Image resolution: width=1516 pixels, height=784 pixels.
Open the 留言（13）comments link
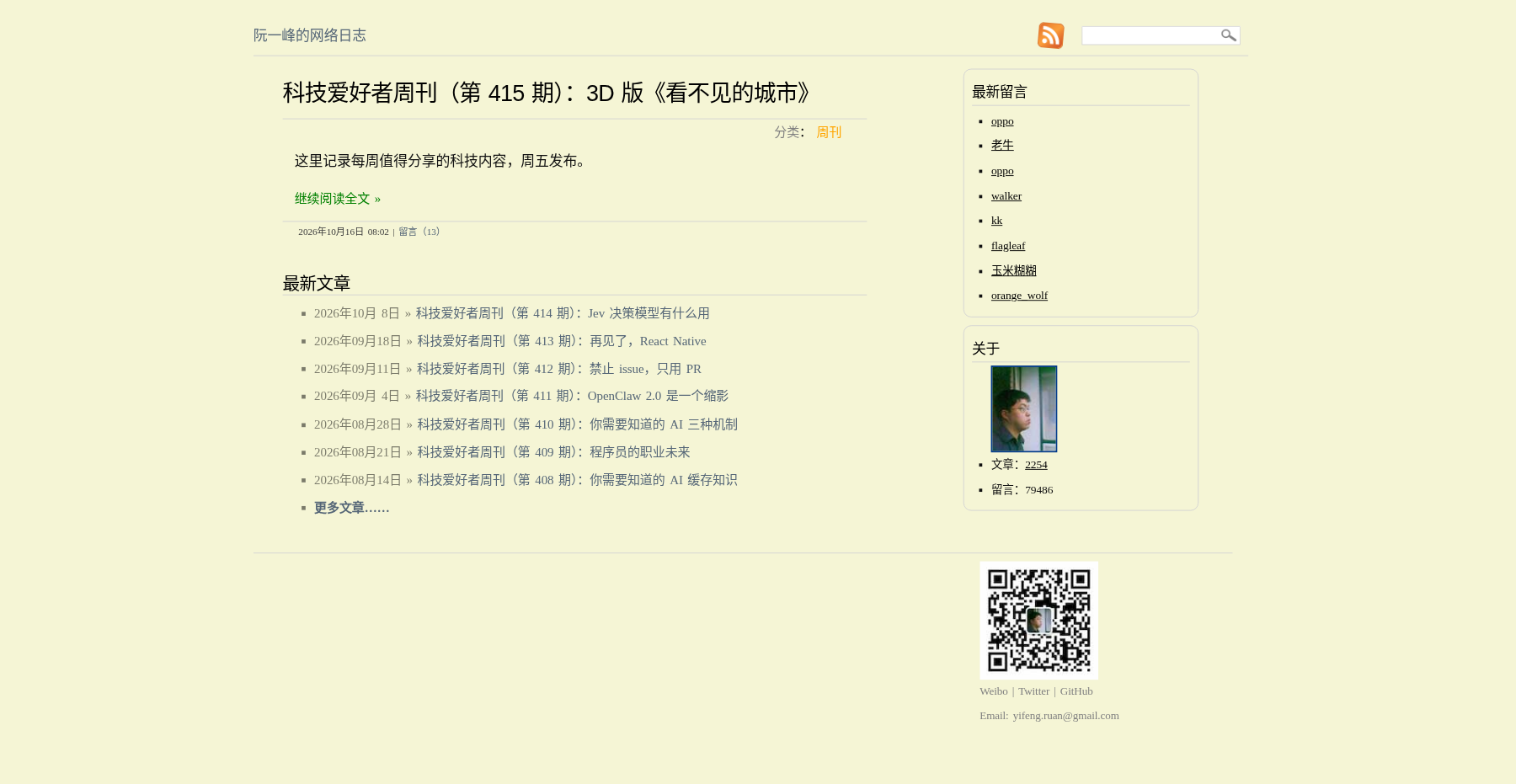coord(421,232)
